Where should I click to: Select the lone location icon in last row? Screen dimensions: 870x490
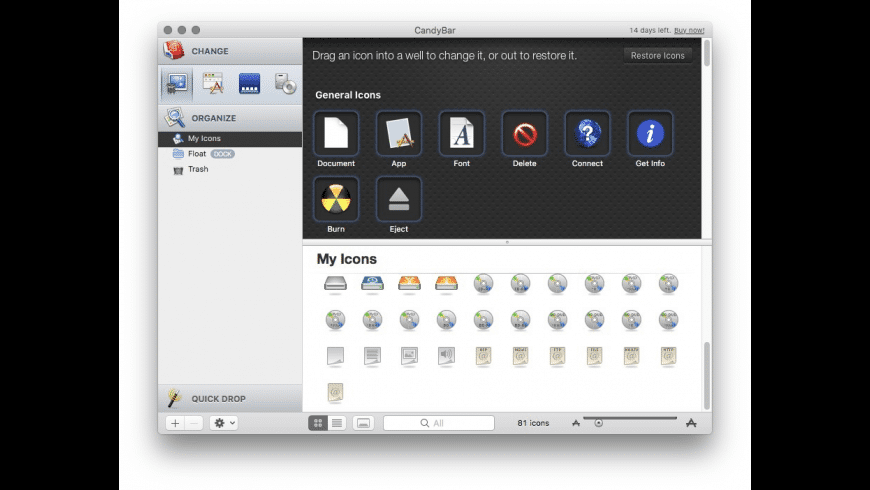(x=335, y=392)
